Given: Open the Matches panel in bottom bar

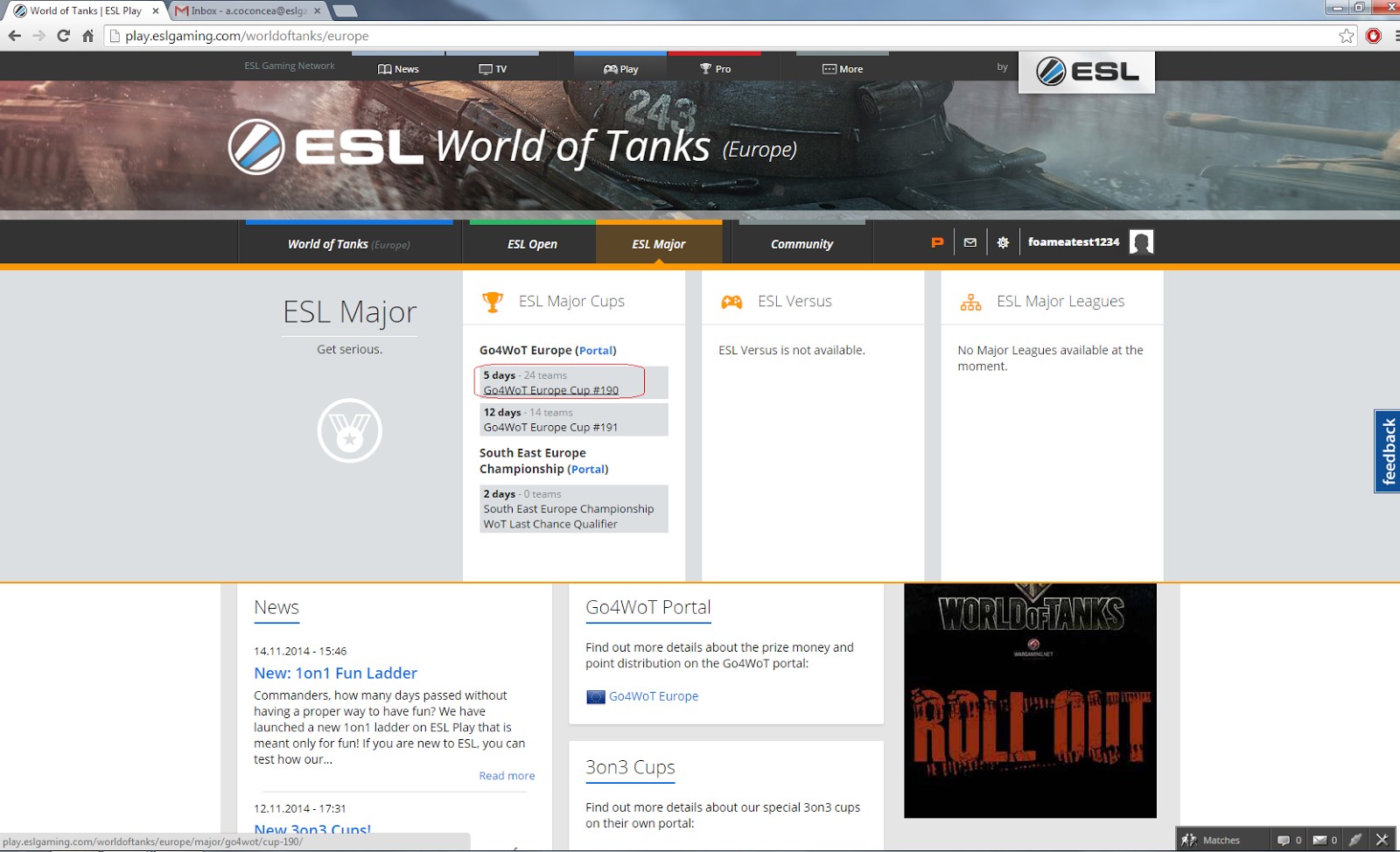Looking at the screenshot, I should coord(1212,840).
